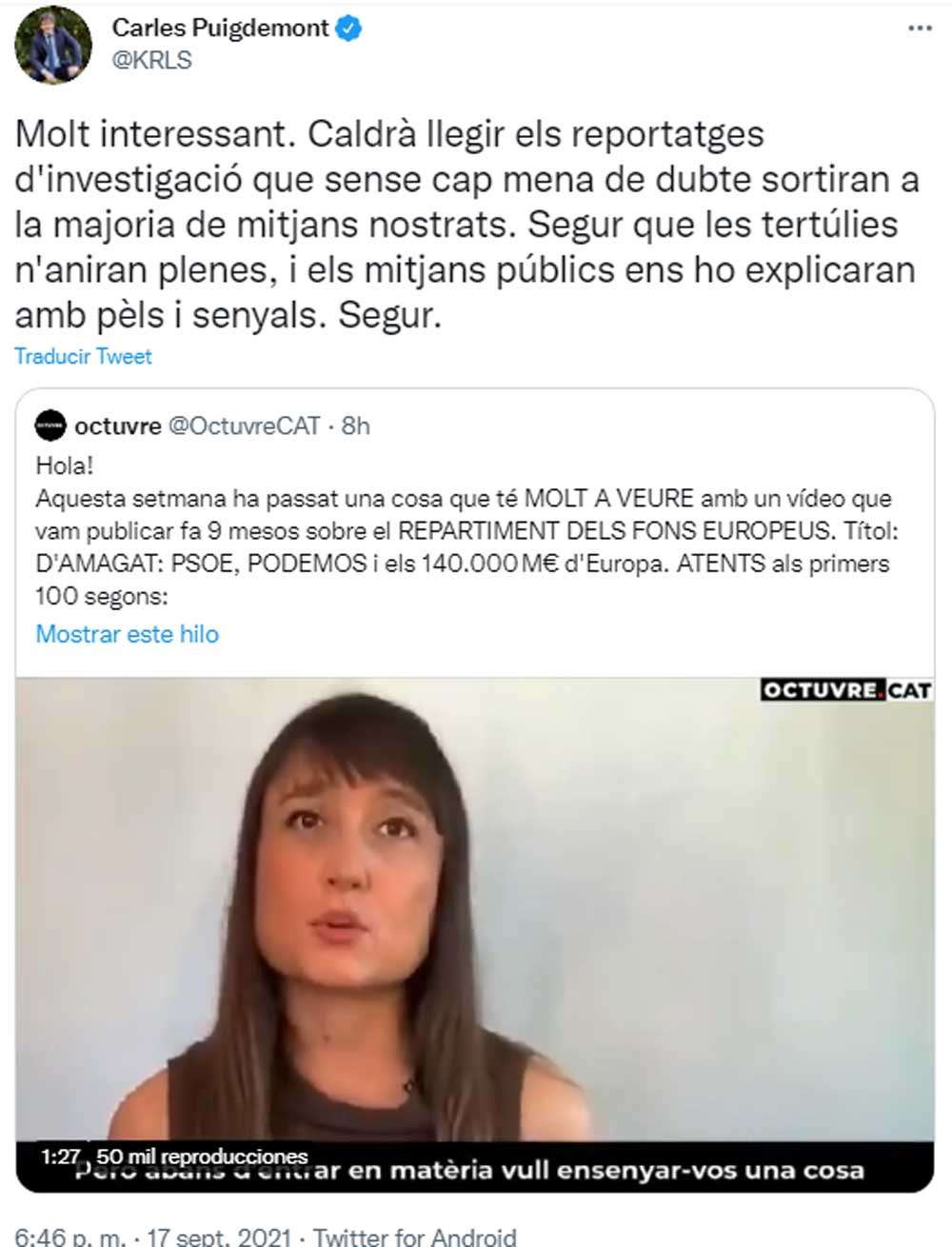Viewport: 952px width, 1247px height.
Task: Click the 50 mil reproducciones view count
Action: [203, 1158]
